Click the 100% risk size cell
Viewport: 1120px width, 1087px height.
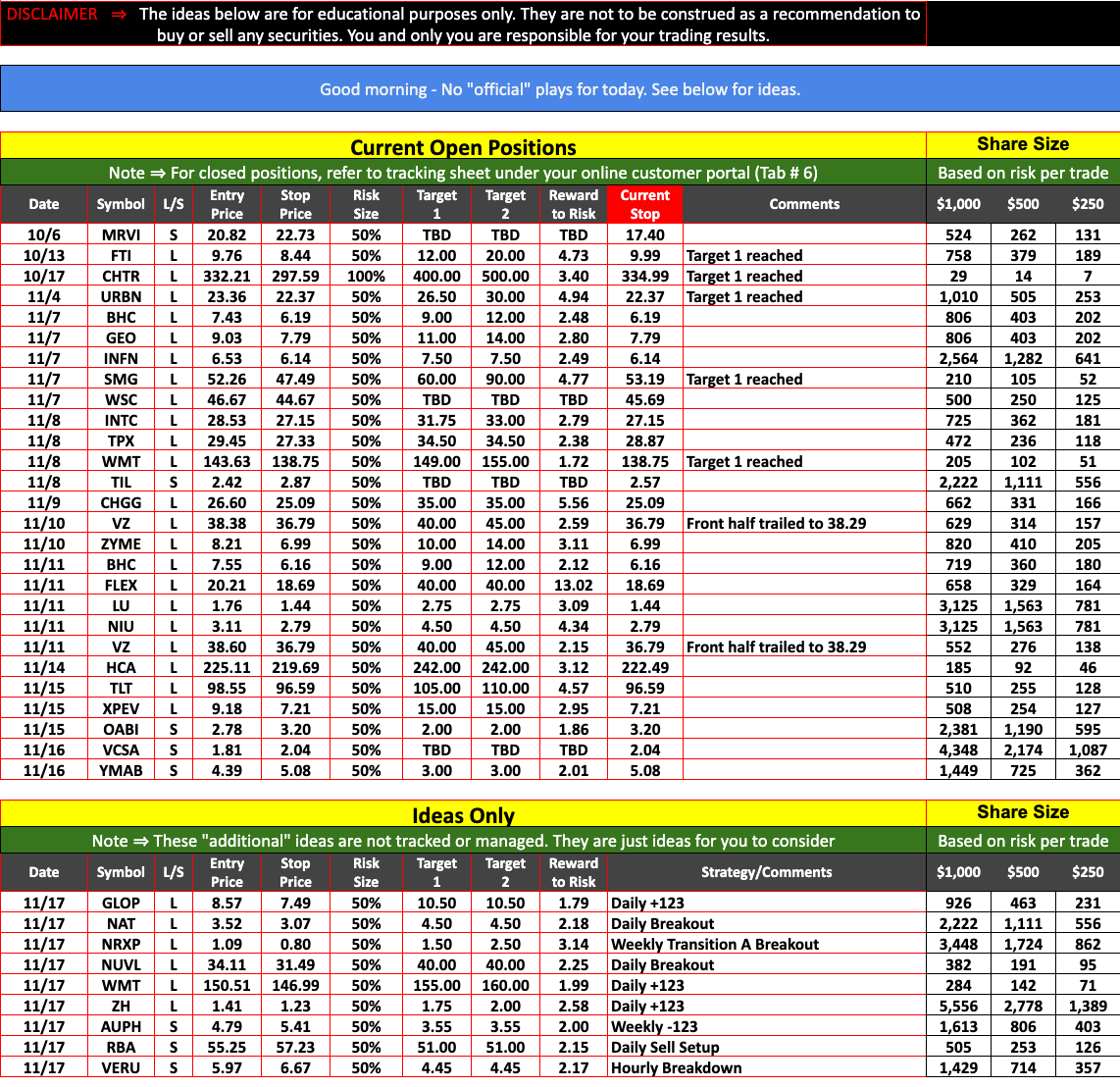coord(366,277)
